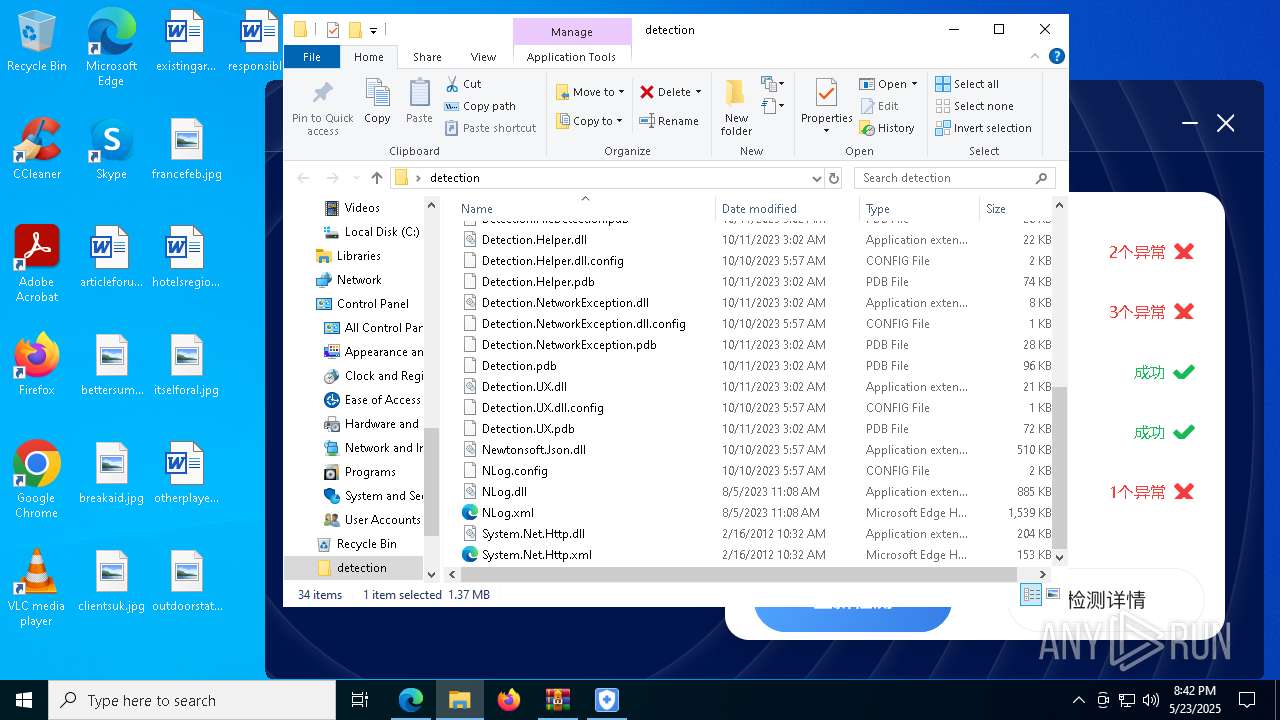The height and width of the screenshot is (720, 1280).
Task: Expand the Move to dropdown
Action: pos(621,92)
